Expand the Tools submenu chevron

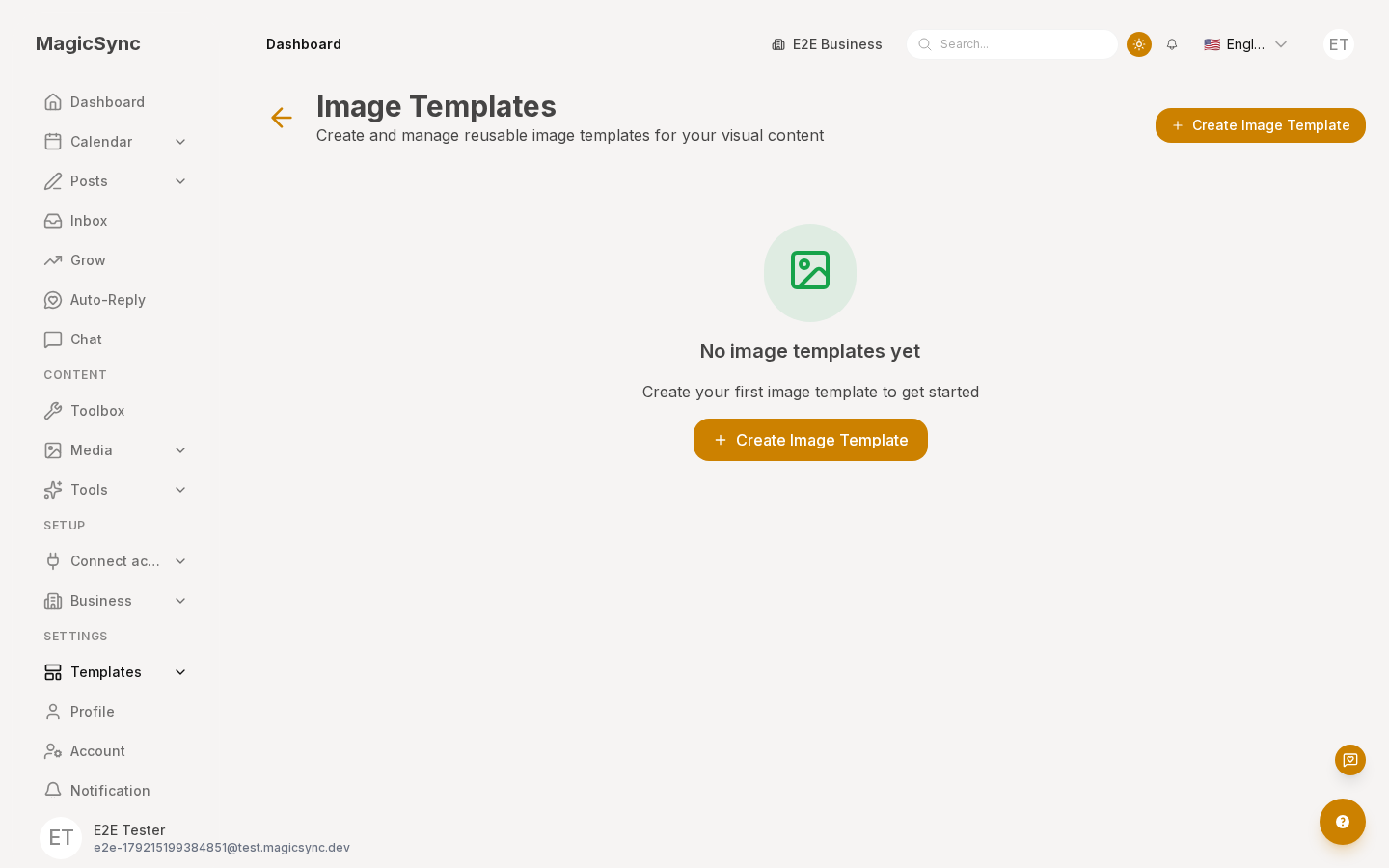(x=180, y=490)
